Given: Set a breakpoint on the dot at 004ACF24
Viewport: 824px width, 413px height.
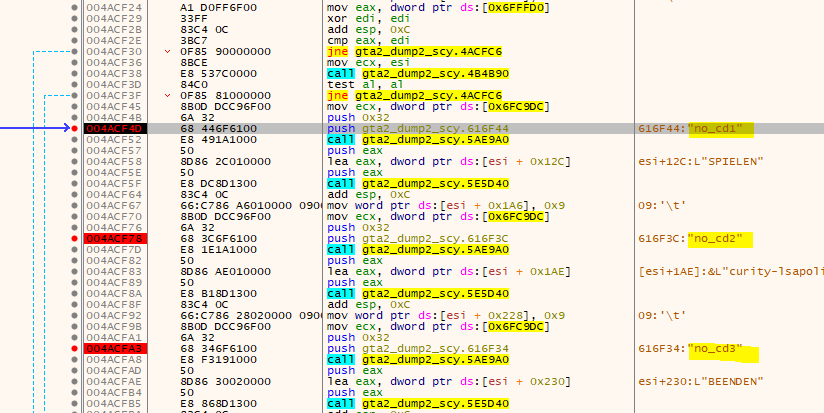Looking at the screenshot, I should point(75,7).
